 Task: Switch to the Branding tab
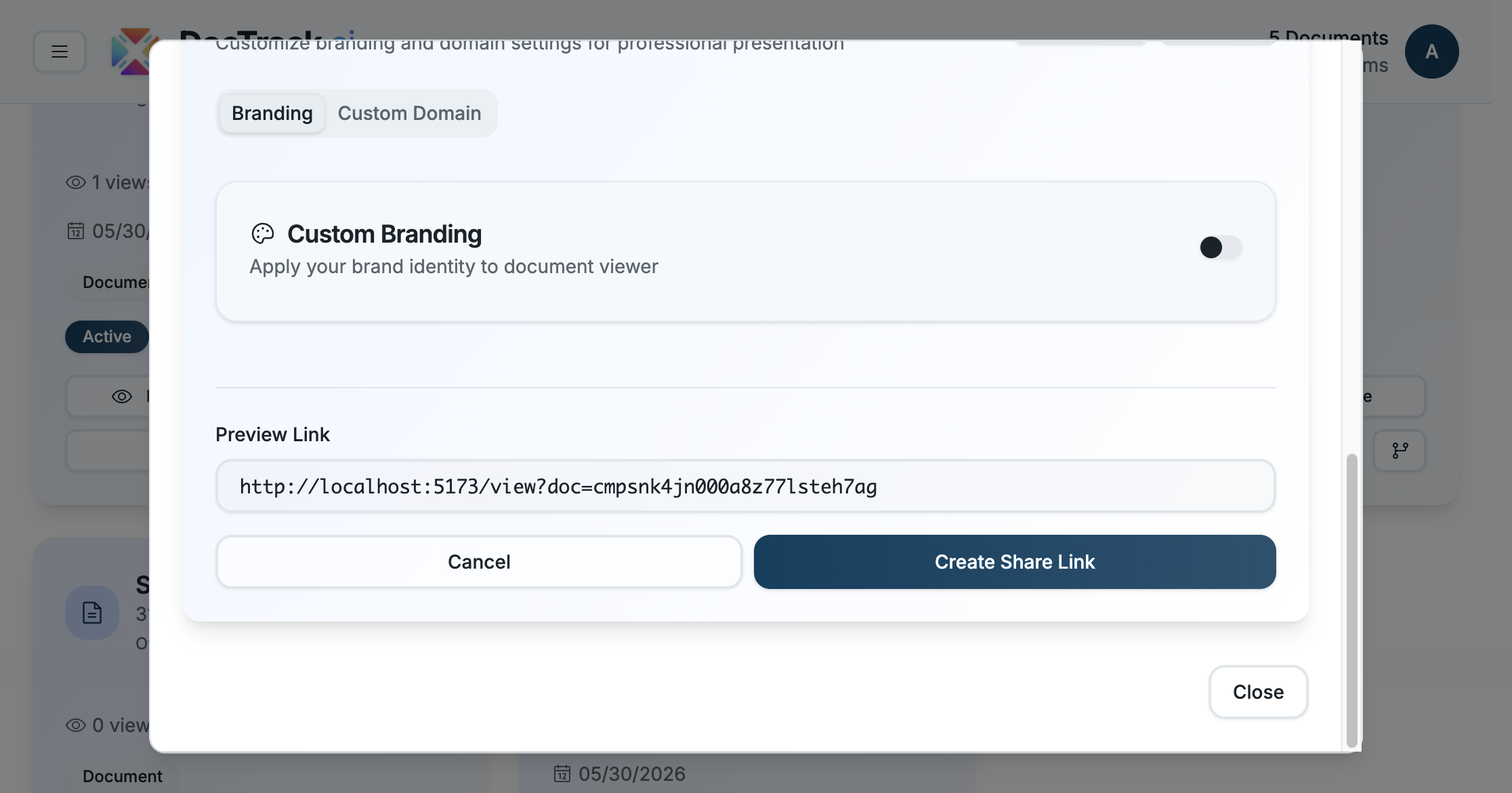tap(272, 113)
